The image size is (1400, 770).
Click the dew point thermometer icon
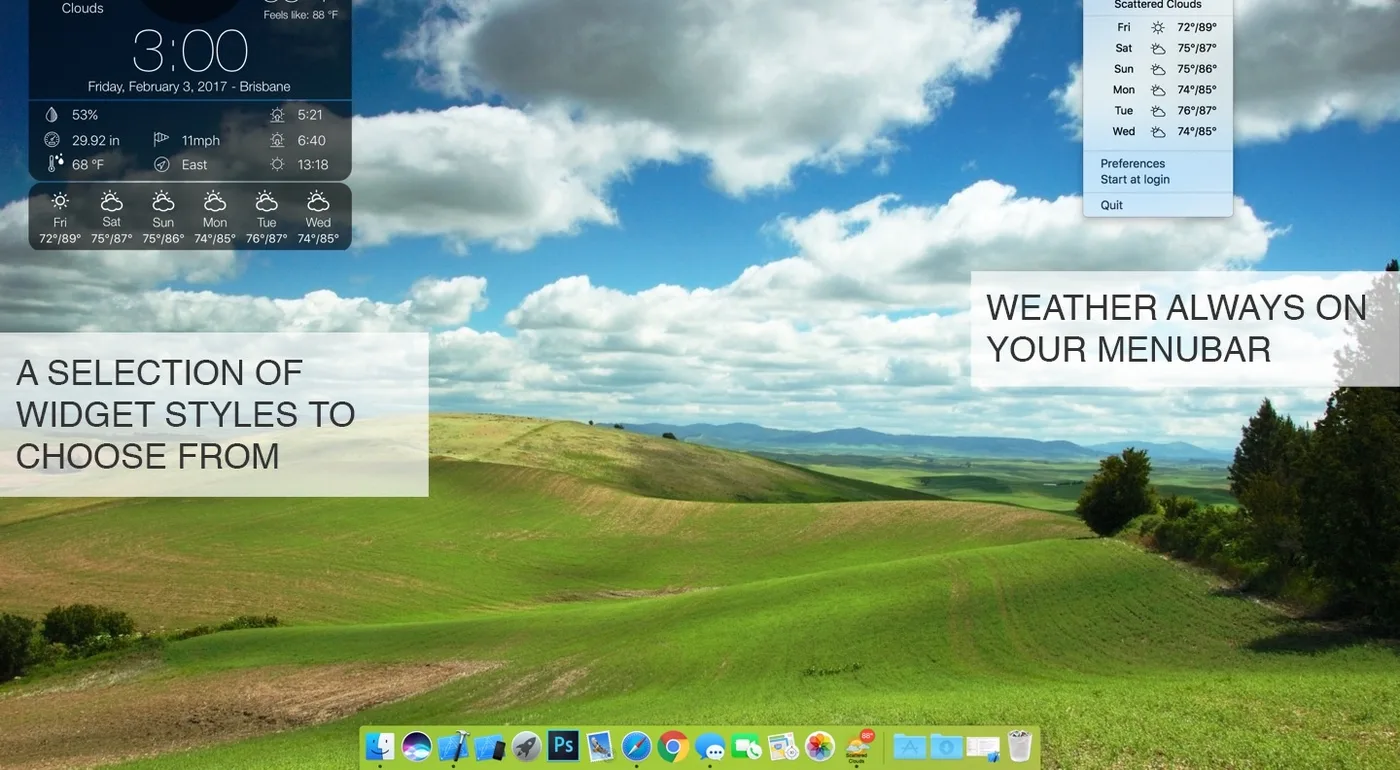[x=55, y=164]
